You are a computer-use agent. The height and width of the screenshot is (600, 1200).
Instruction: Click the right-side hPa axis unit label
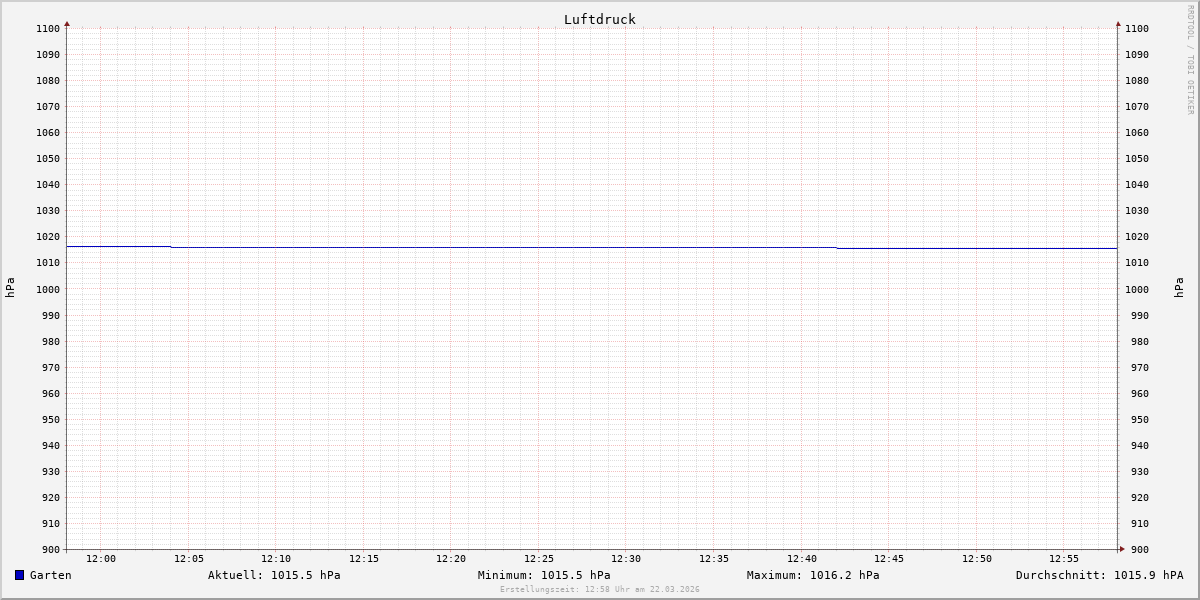point(1179,288)
